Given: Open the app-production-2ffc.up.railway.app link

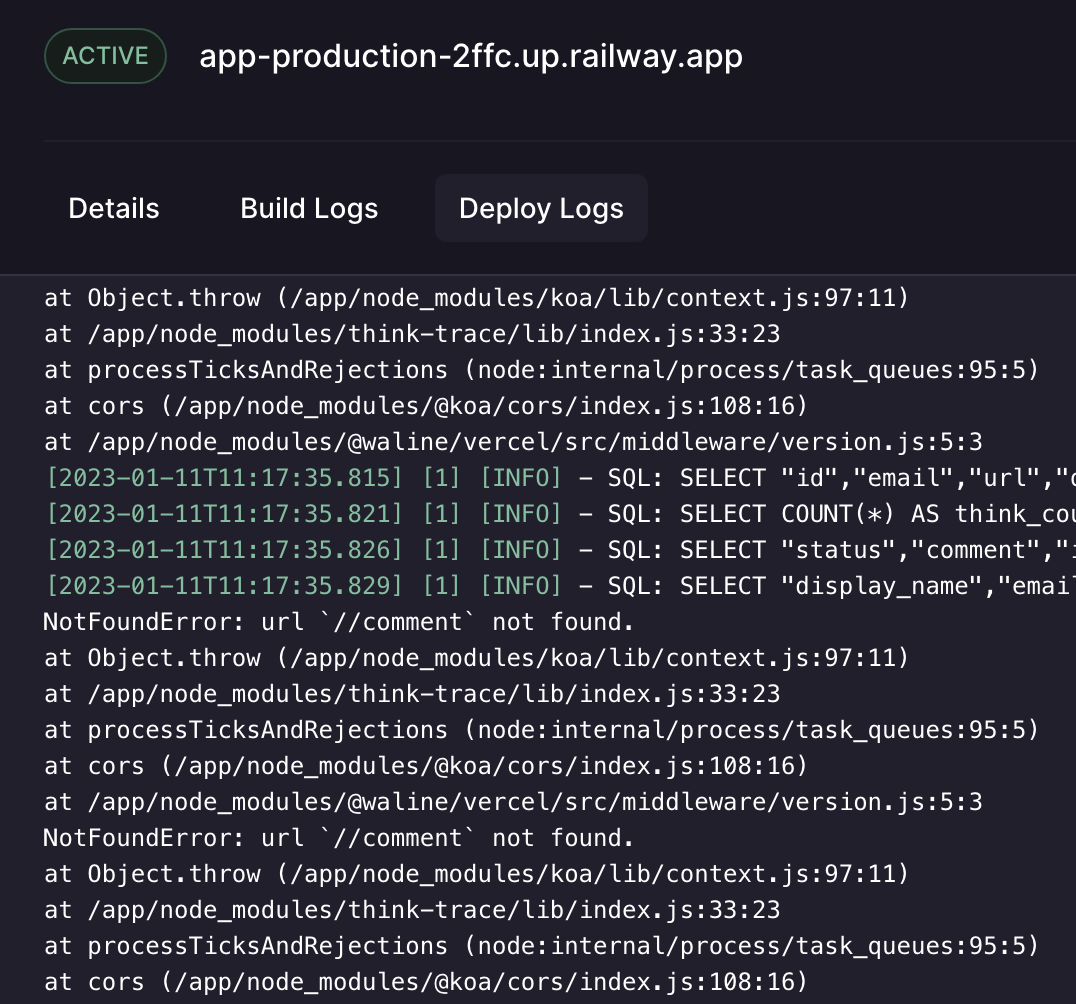Looking at the screenshot, I should [x=470, y=56].
